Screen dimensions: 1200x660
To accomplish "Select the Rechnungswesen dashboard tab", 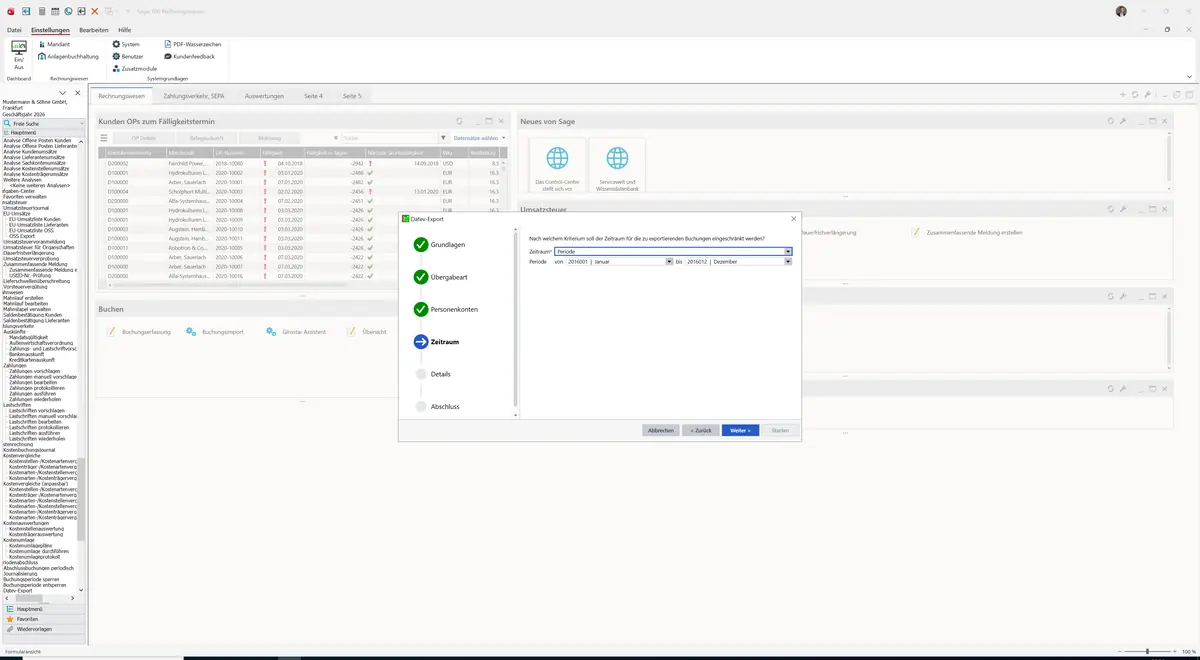I will point(121,96).
